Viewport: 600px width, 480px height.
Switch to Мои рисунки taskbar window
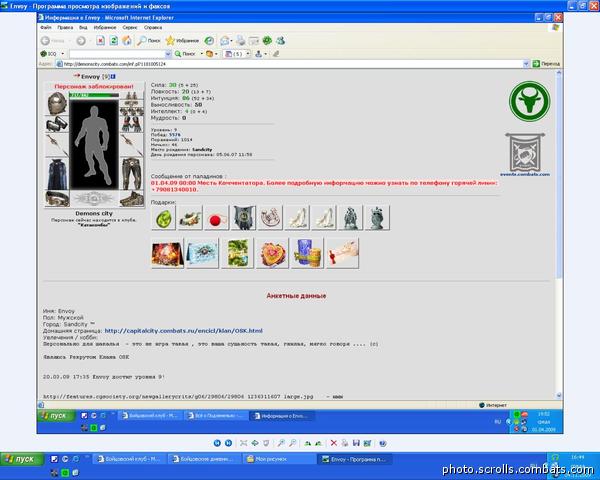pyautogui.click(x=280, y=459)
